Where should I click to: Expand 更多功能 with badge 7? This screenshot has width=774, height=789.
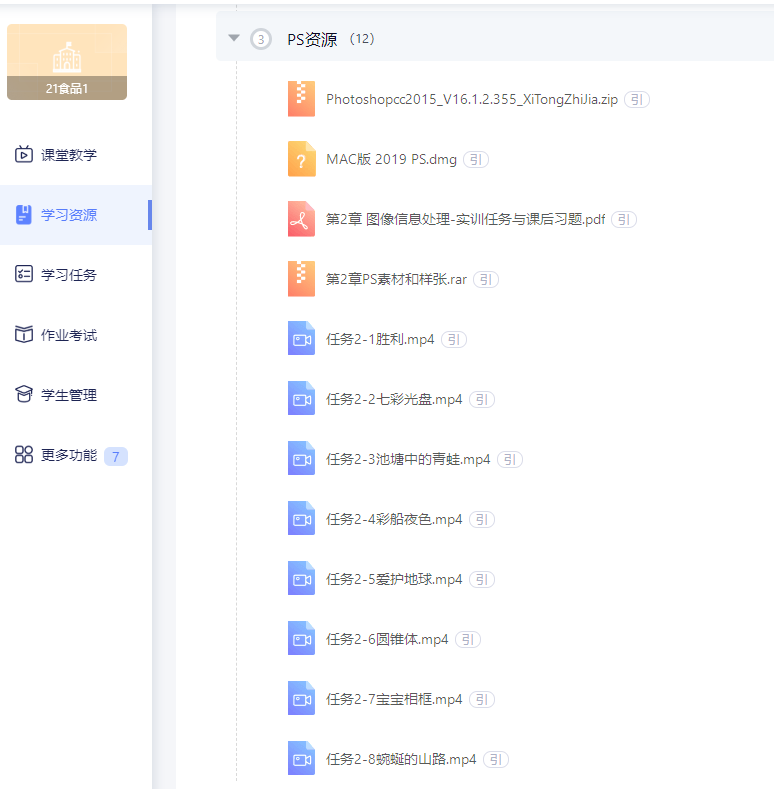68,455
